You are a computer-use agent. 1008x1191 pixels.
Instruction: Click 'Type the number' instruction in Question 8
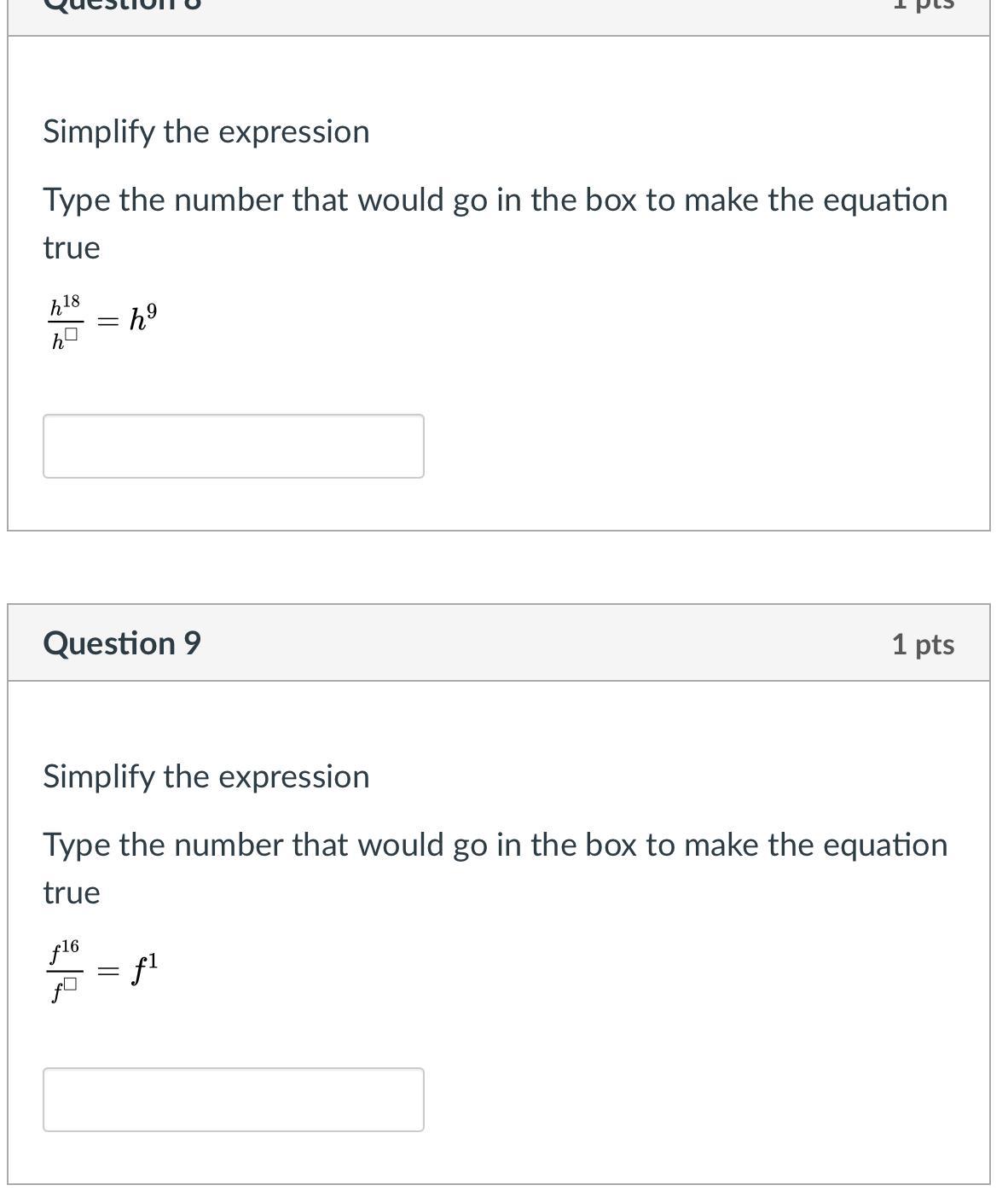pos(495,200)
